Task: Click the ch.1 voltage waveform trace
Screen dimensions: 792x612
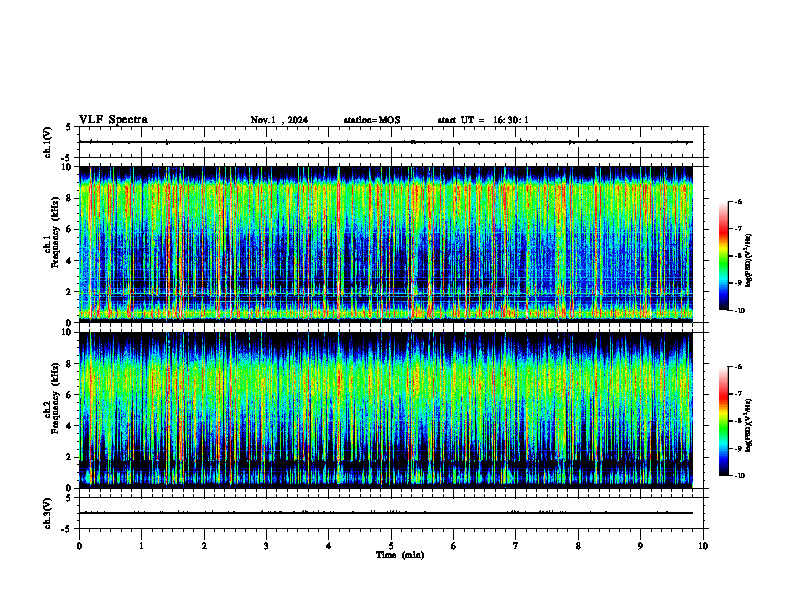Action: 386,142
